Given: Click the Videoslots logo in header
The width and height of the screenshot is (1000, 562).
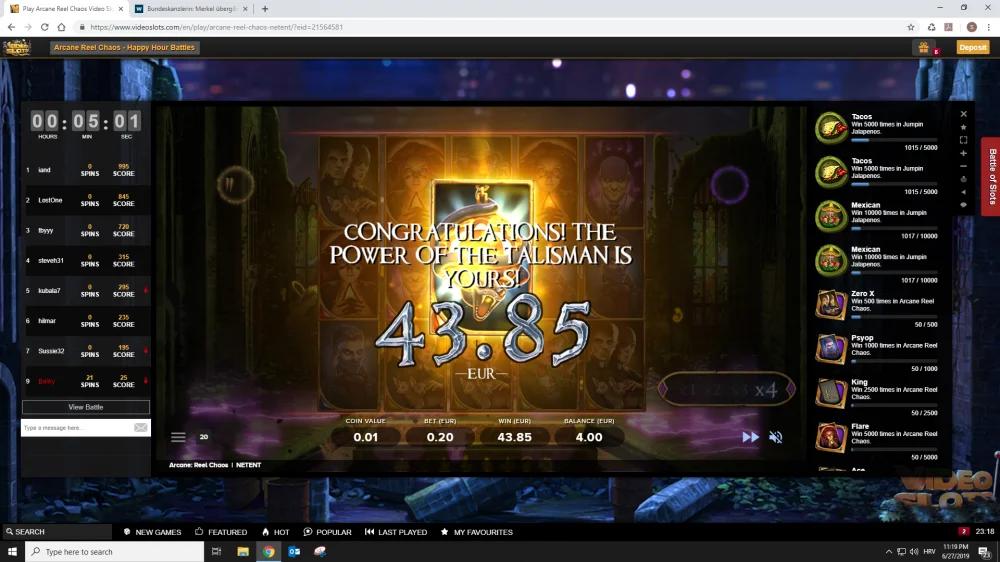Looking at the screenshot, I should 17,47.
